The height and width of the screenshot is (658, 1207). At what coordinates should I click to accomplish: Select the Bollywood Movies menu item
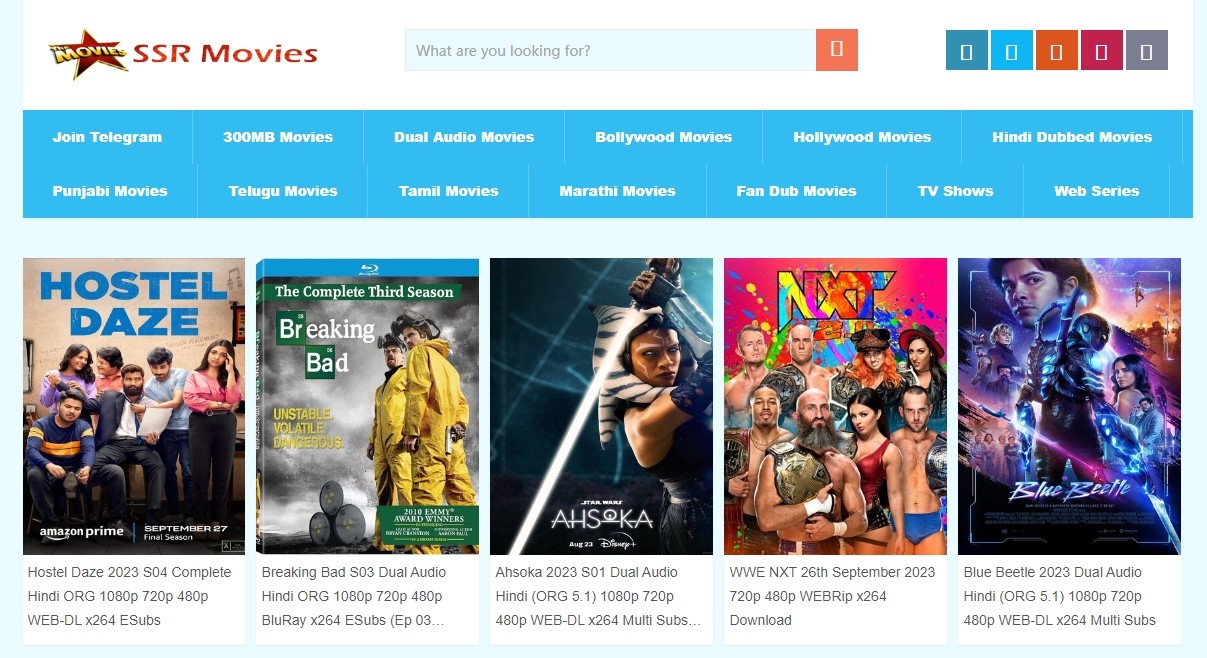point(664,137)
